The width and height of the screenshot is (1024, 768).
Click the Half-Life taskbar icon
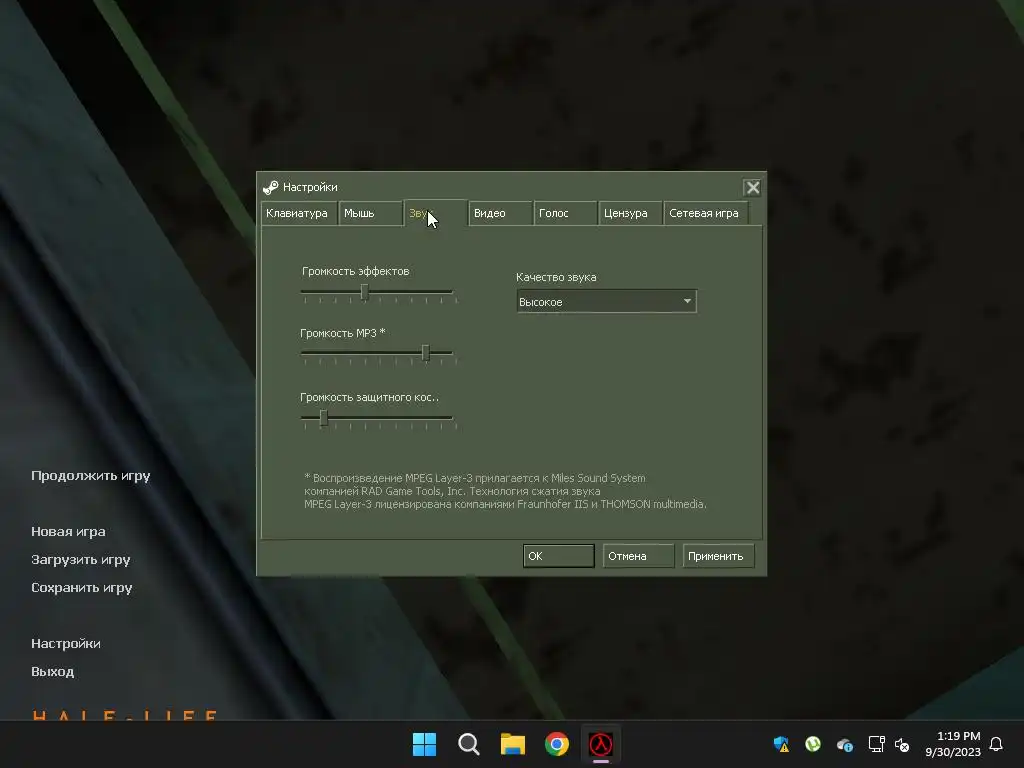tap(601, 744)
